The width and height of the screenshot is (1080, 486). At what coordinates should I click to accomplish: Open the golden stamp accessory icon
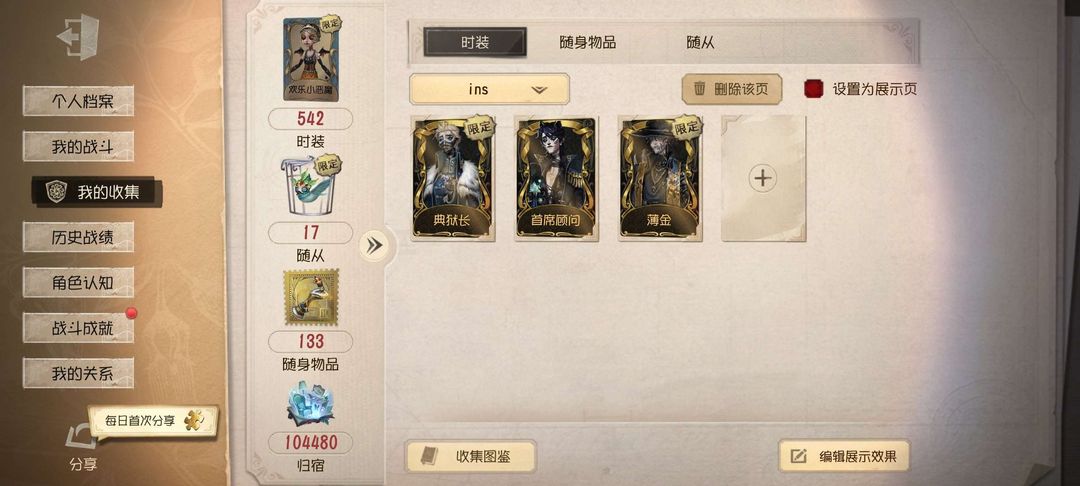(311, 297)
